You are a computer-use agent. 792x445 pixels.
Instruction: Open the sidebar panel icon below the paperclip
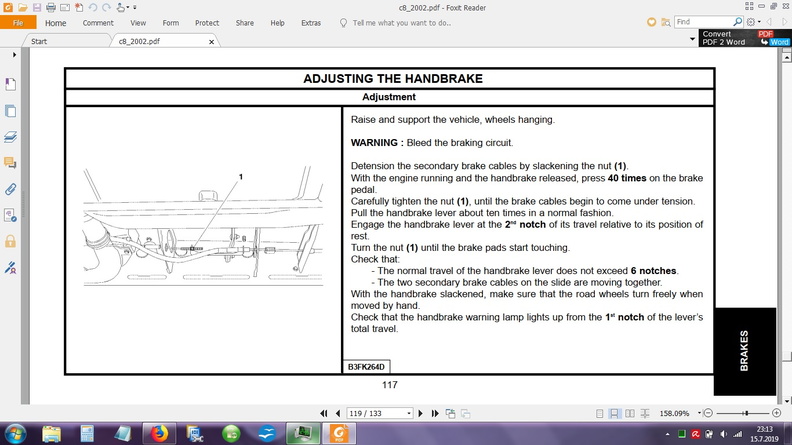10,216
